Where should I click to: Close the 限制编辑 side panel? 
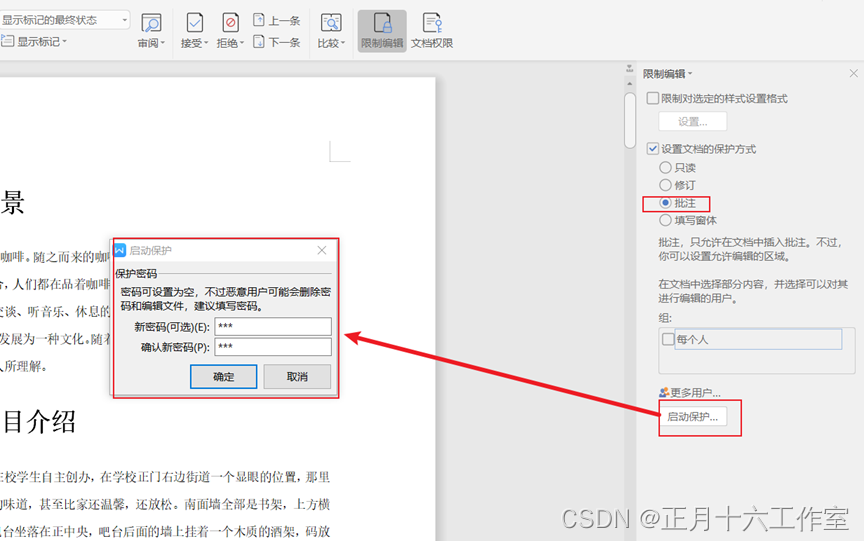coord(854,73)
